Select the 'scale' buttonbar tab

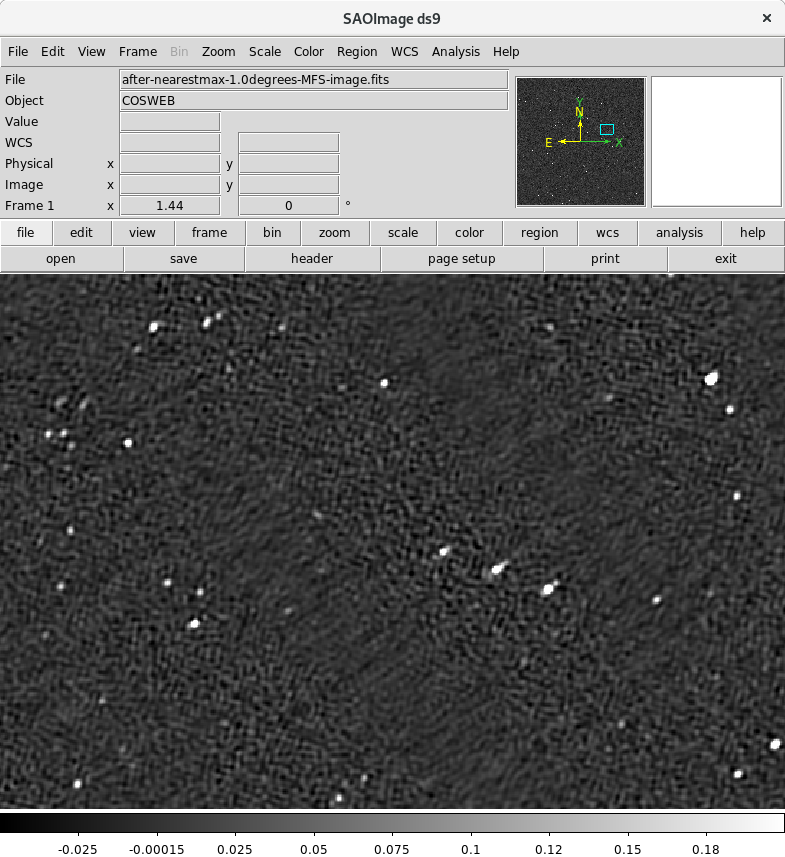pos(403,233)
